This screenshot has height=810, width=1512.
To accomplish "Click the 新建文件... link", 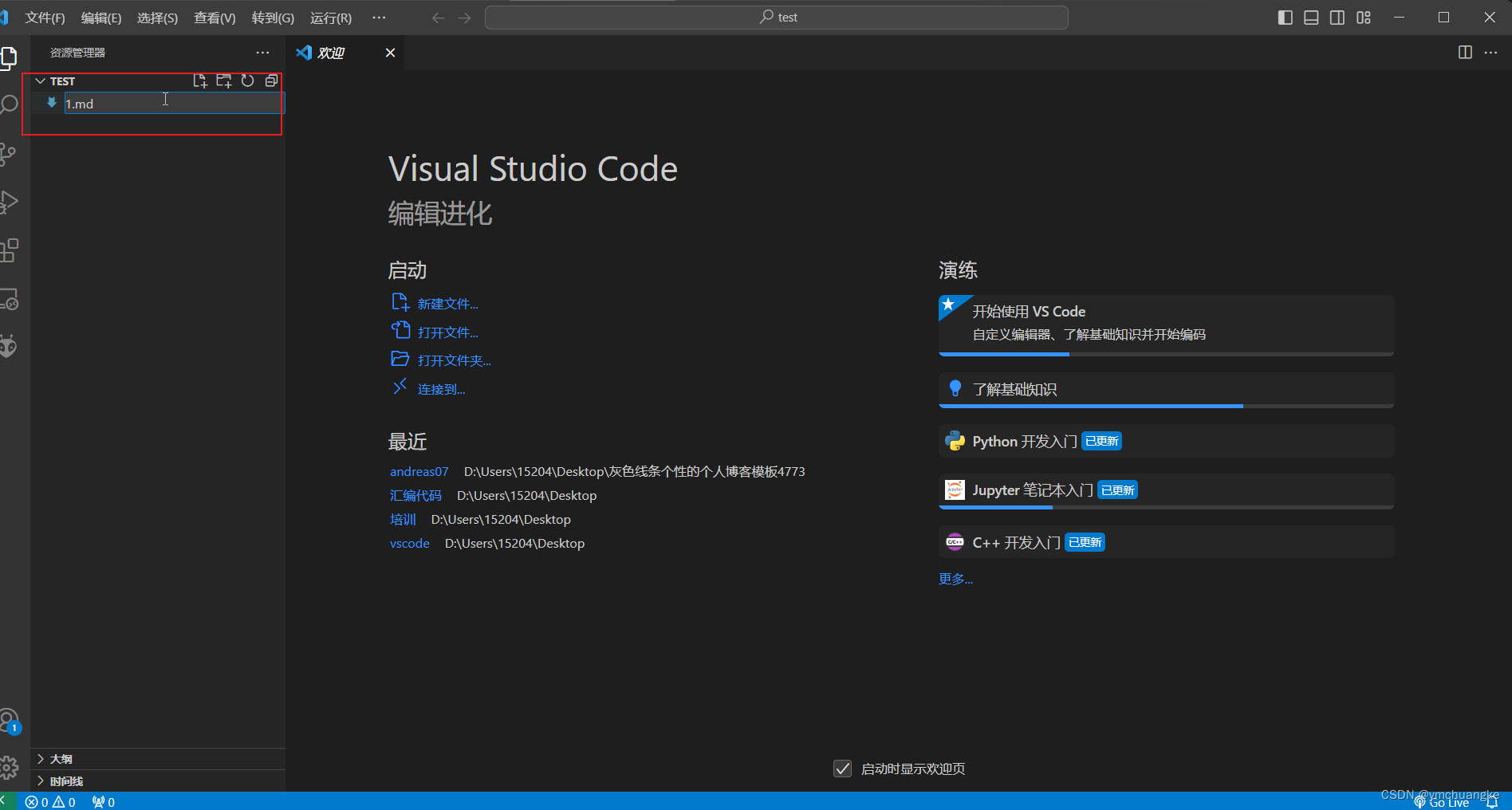I will pyautogui.click(x=448, y=304).
